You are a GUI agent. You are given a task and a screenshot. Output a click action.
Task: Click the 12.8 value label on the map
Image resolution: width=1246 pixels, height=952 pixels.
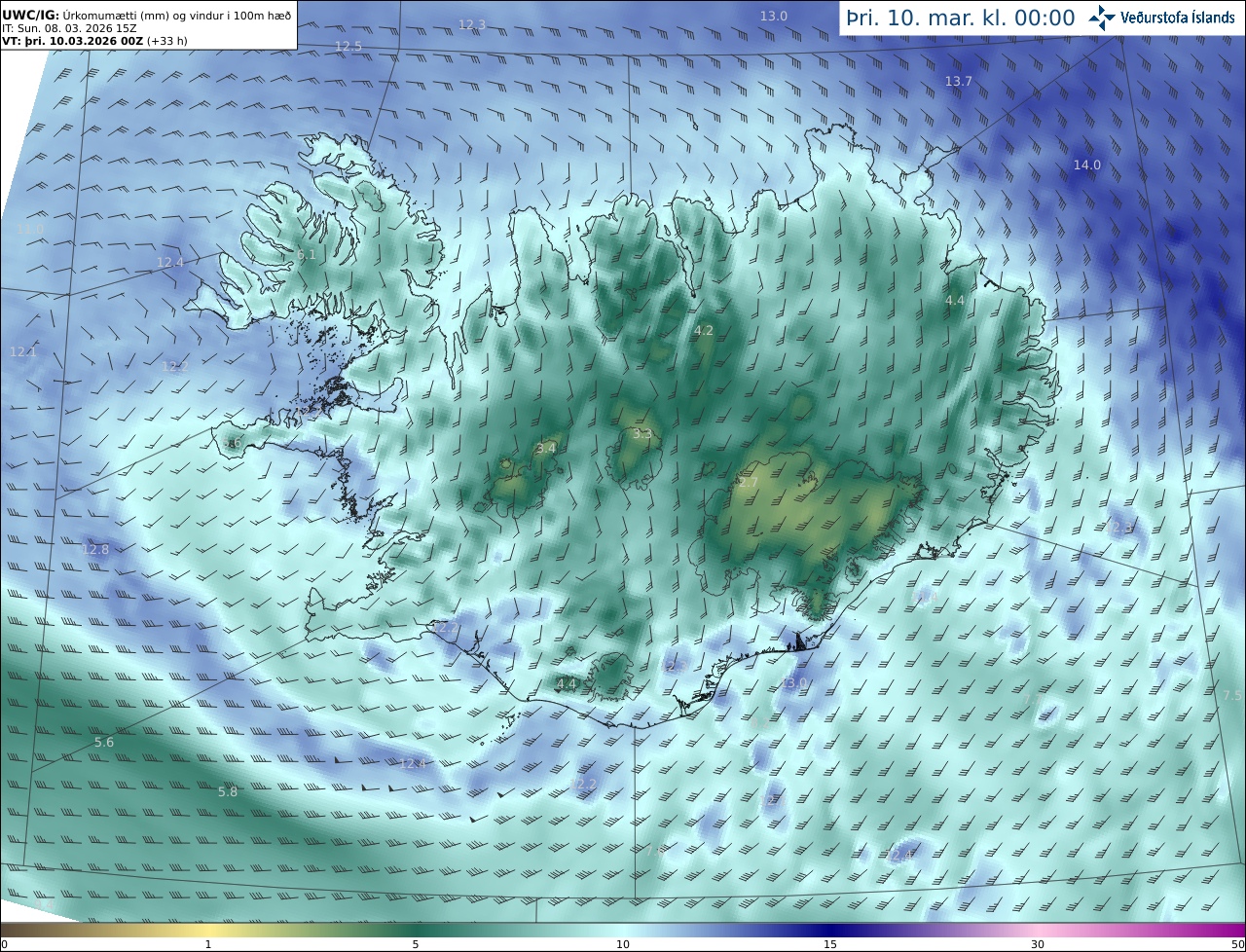click(x=95, y=549)
